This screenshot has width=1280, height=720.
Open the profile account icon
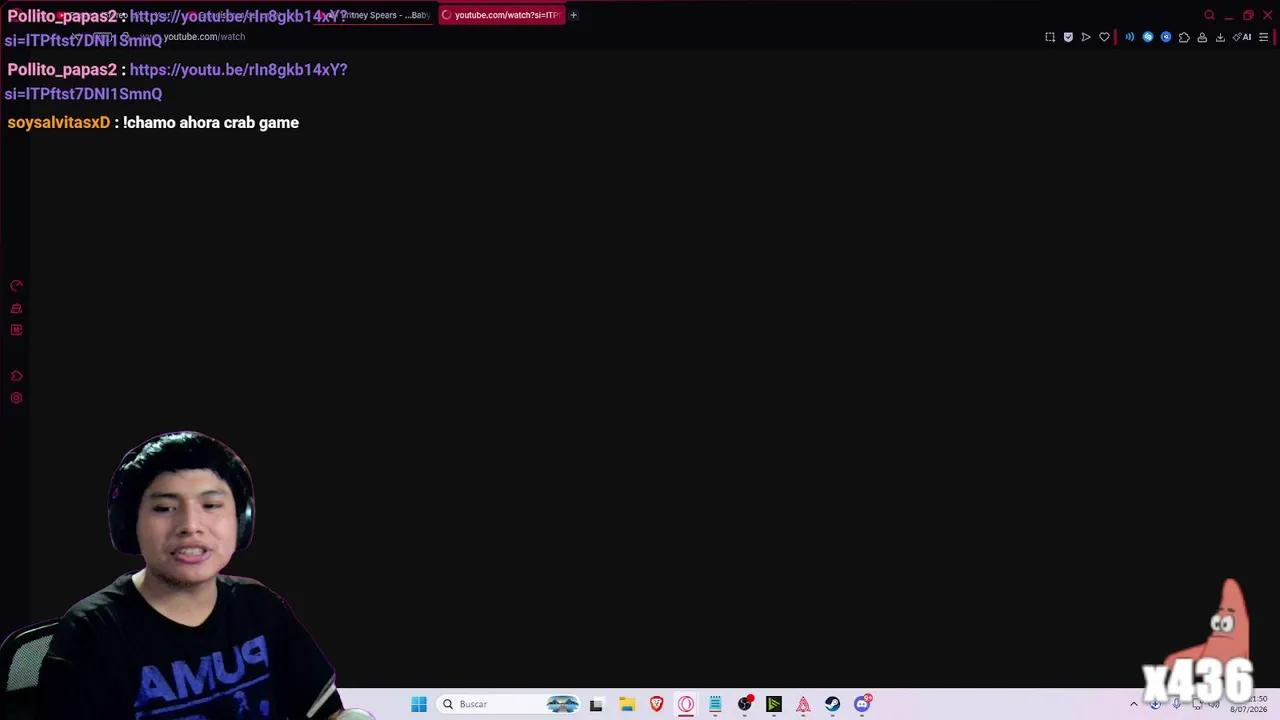coord(1202,37)
